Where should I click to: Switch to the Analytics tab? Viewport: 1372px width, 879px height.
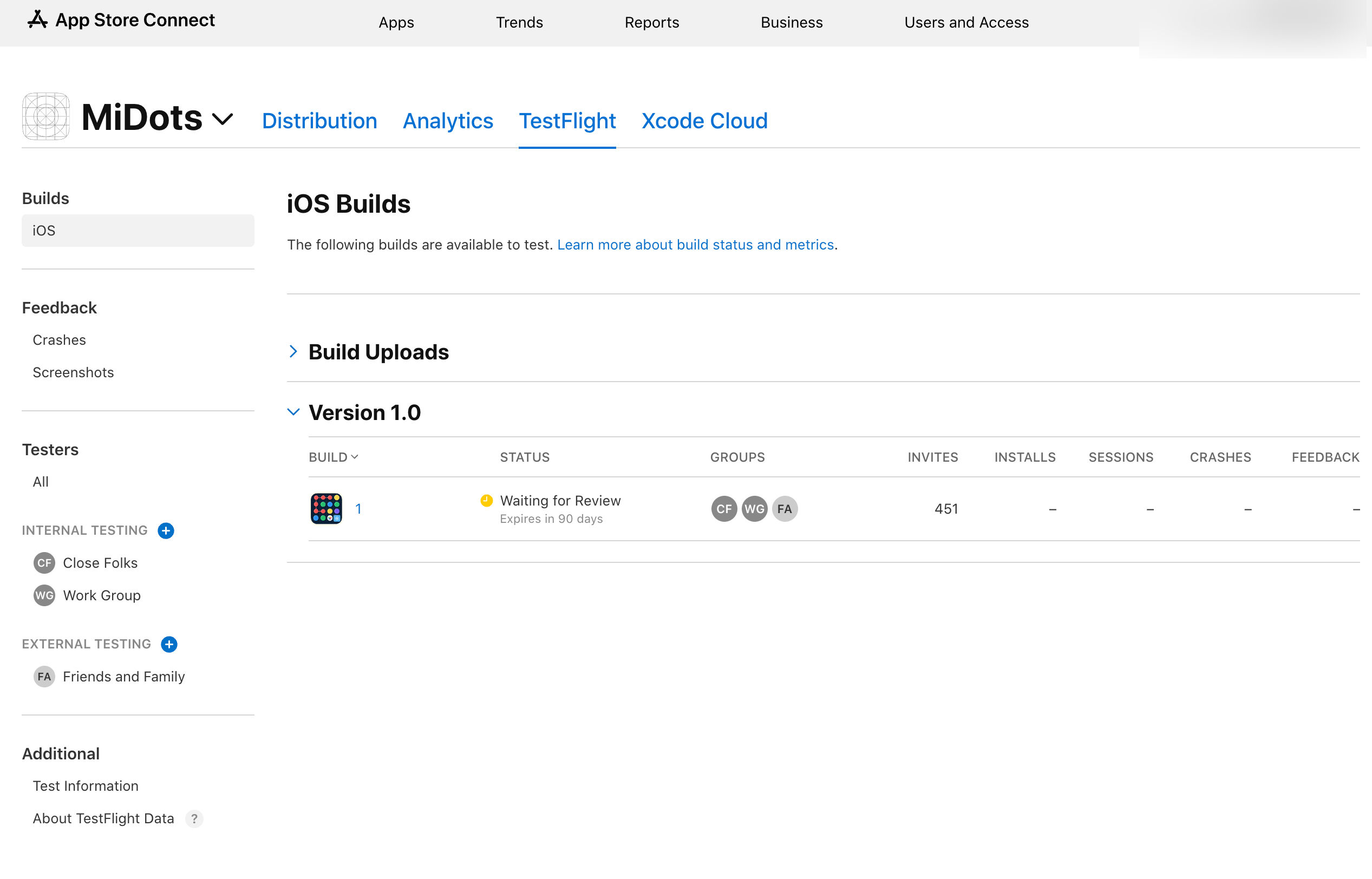448,121
